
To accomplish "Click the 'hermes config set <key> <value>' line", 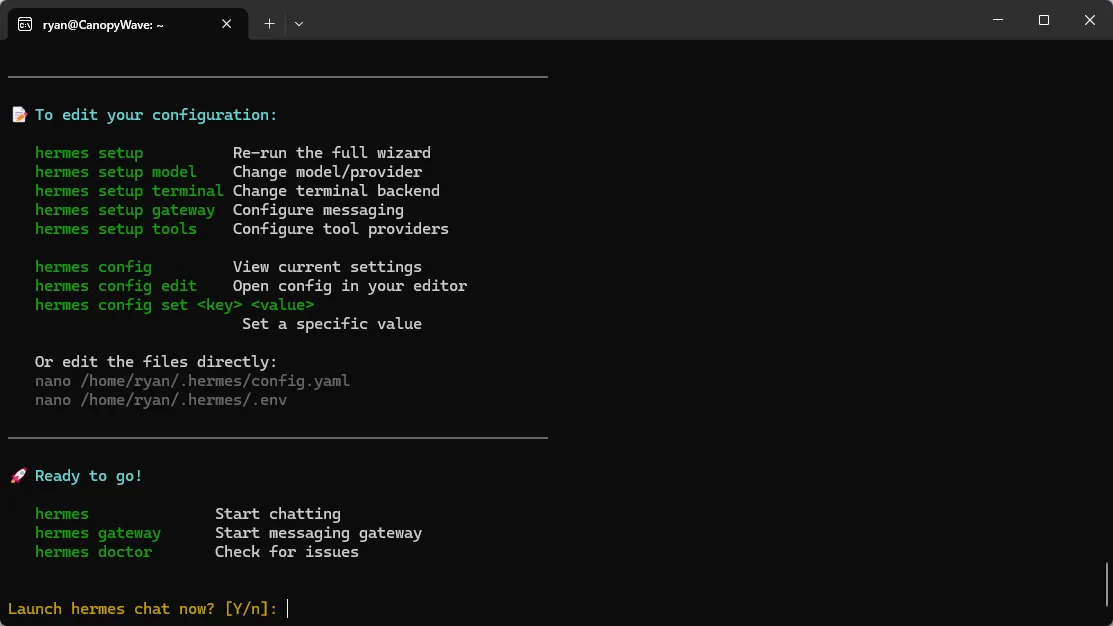I will [x=175, y=305].
